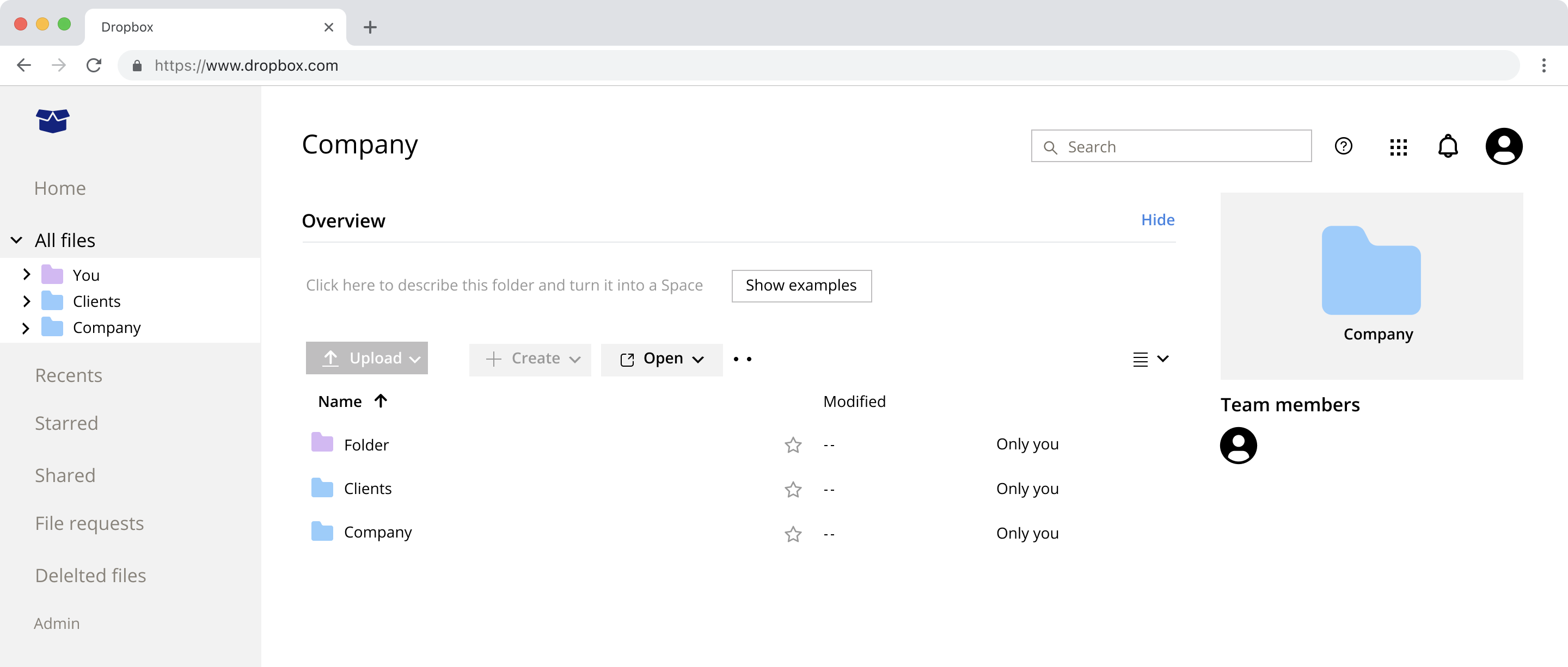This screenshot has height=667, width=1568.
Task: Go to Recents in sidebar
Action: (x=68, y=375)
